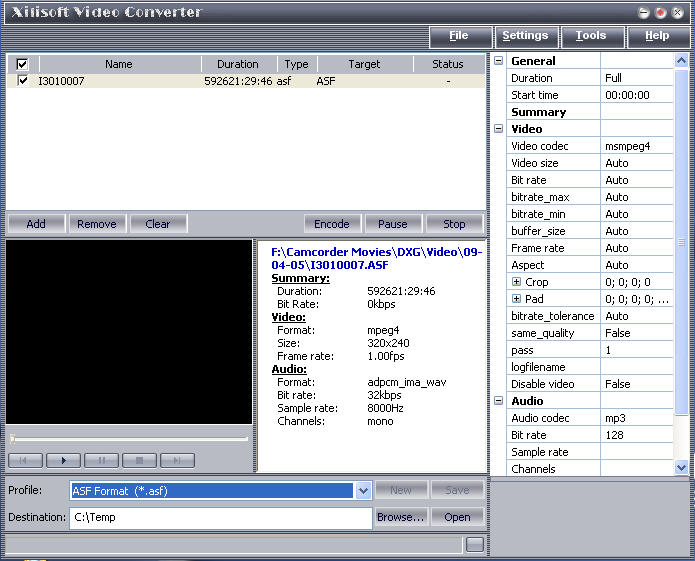Sort list by Name column header
Viewport: 695px width, 561px height.
click(119, 64)
